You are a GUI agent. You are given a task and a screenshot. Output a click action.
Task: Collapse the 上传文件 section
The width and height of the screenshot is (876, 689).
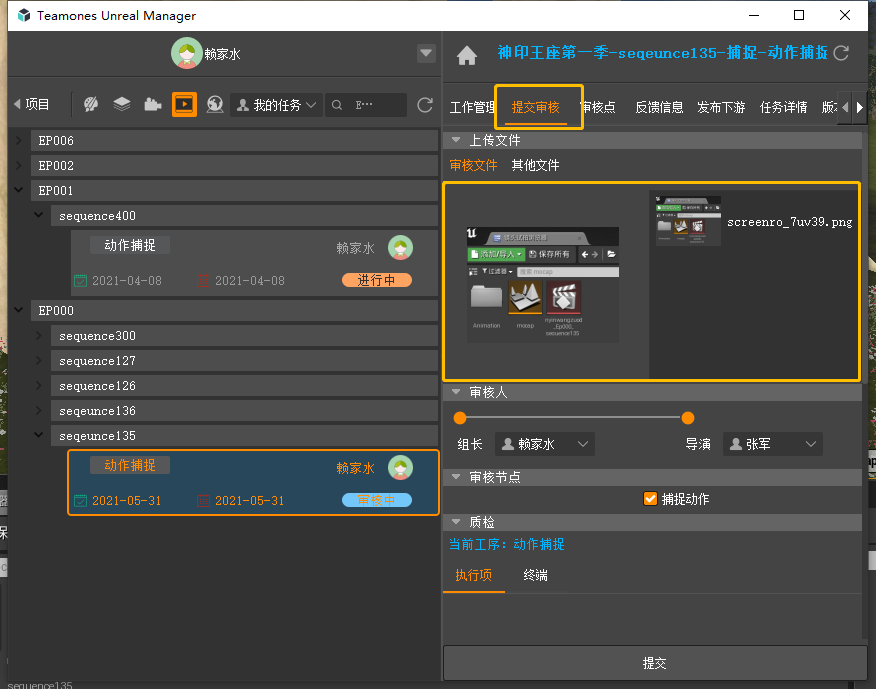(x=456, y=141)
